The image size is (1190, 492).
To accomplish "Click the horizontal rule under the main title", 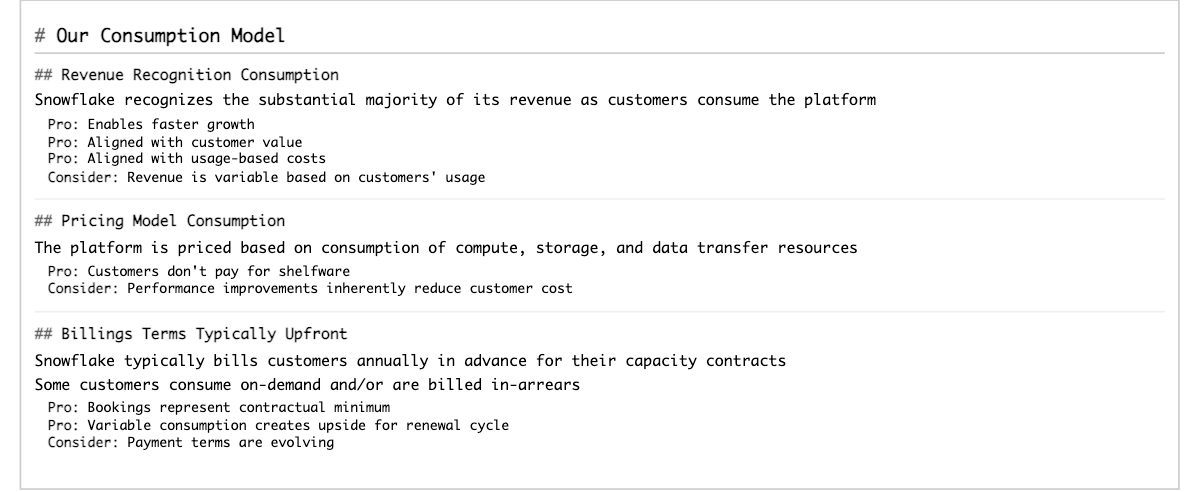I will tap(600, 53).
